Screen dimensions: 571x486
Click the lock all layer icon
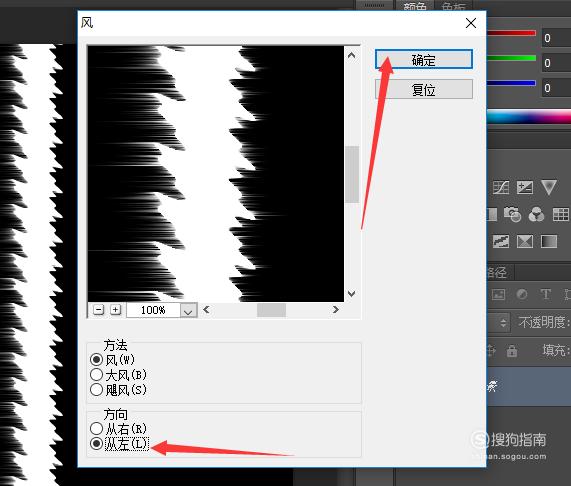coord(512,351)
